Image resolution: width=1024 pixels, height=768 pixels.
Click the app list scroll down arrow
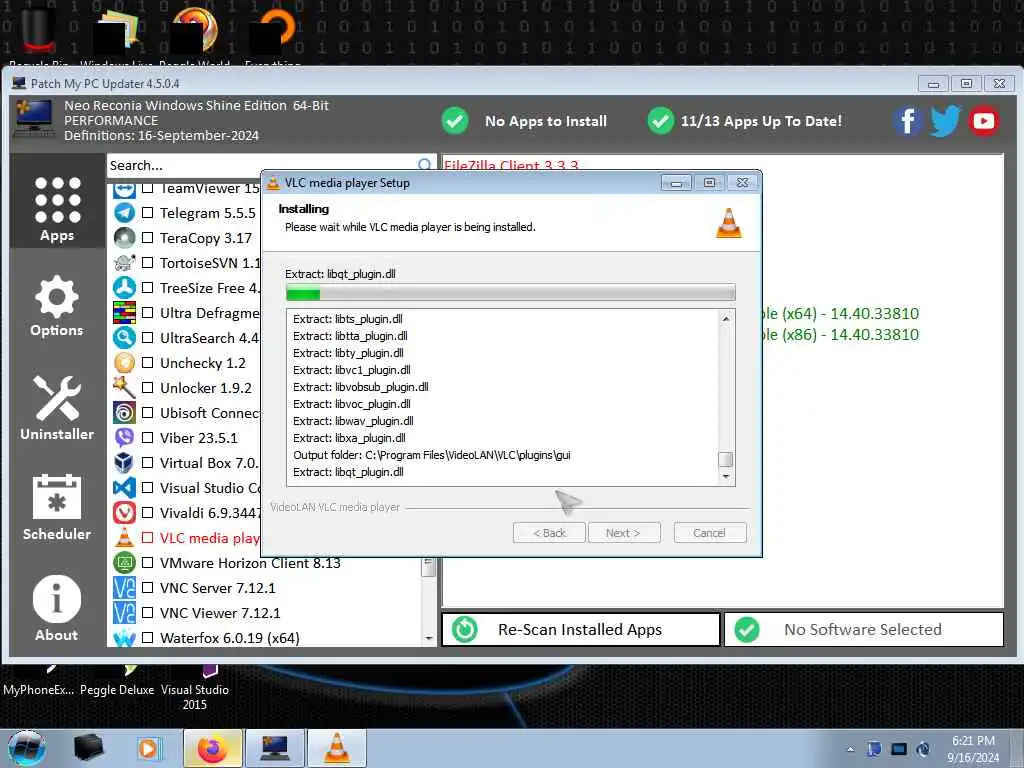pos(428,638)
